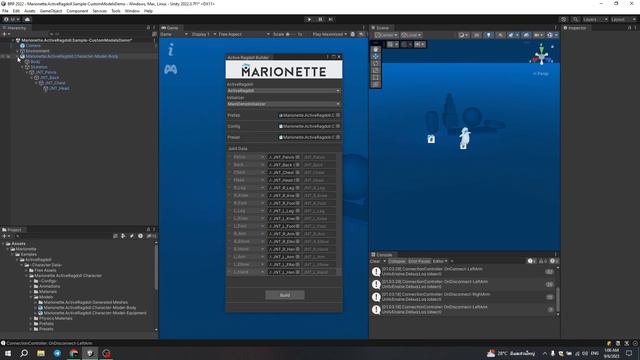Click the Scene orientation gizmo

tap(542, 55)
